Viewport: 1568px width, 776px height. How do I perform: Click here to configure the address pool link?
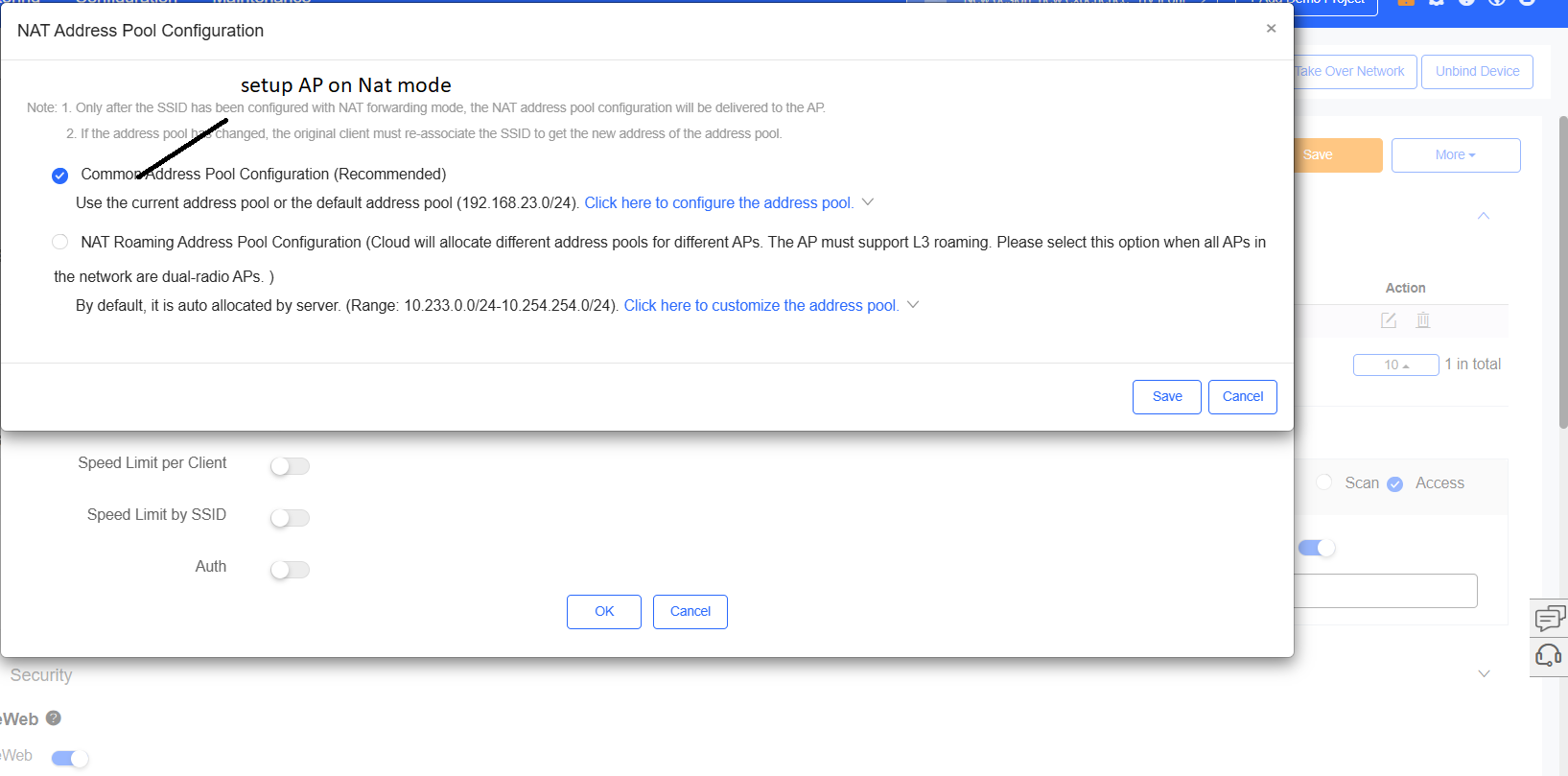[x=719, y=202]
